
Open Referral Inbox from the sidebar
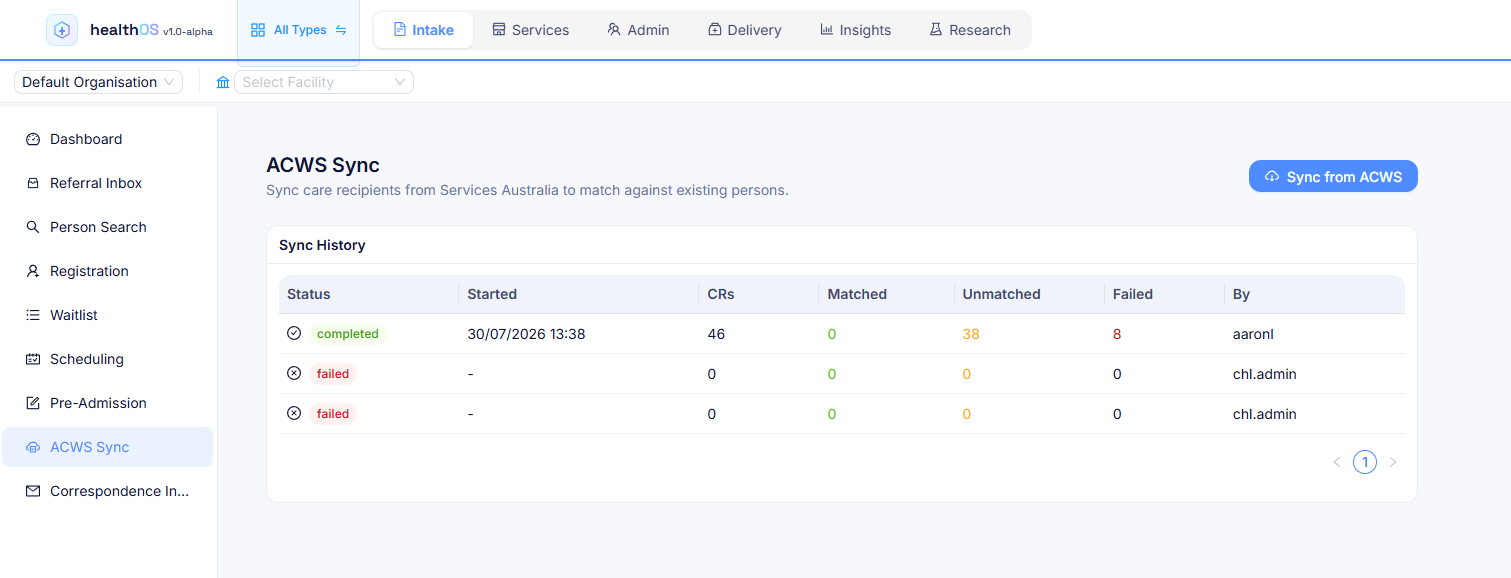click(x=108, y=183)
